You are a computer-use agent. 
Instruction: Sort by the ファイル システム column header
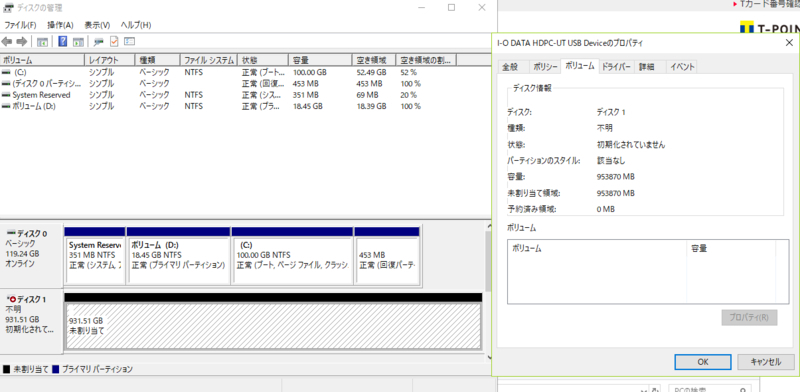[209, 60]
